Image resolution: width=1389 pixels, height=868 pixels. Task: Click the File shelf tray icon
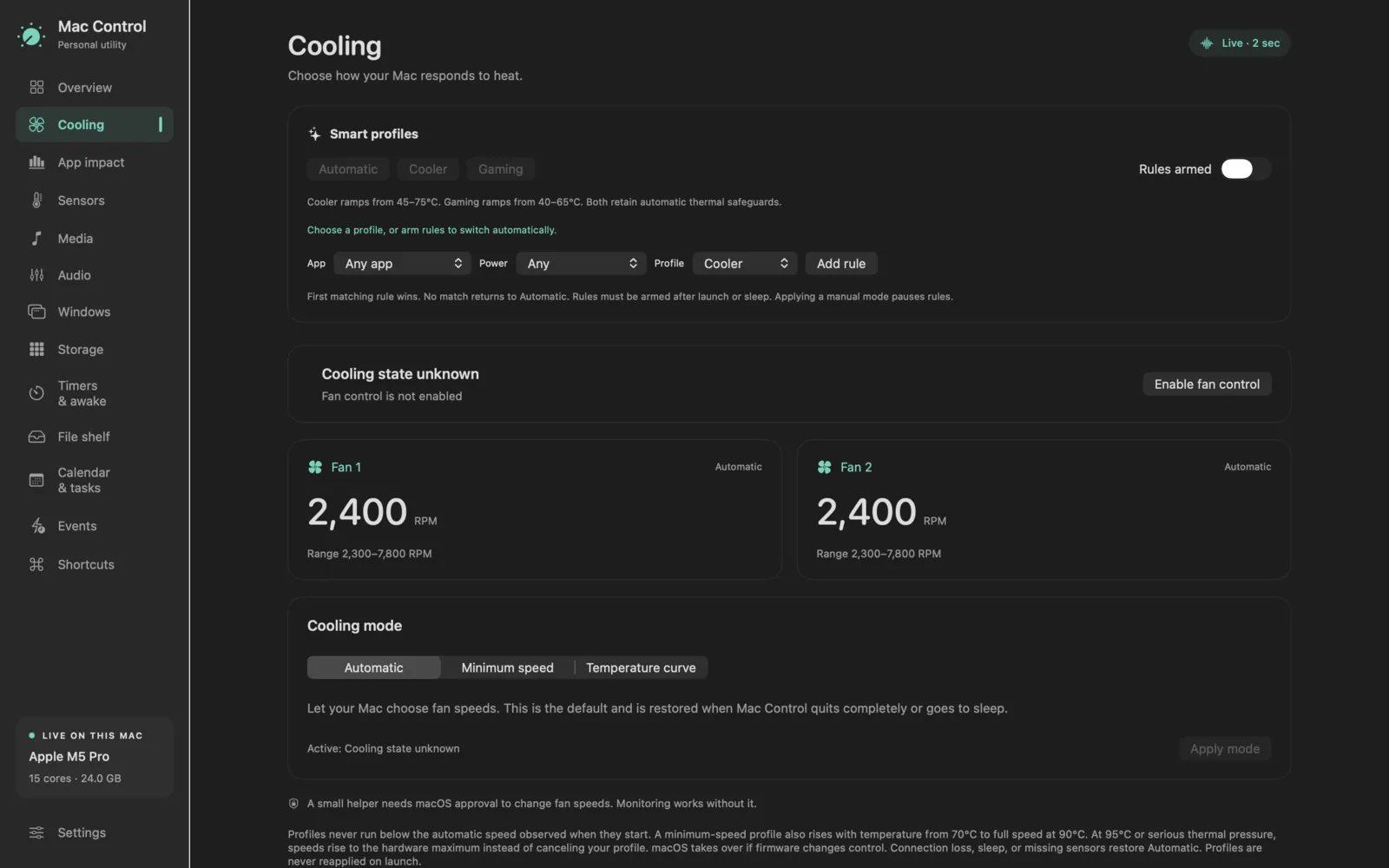click(36, 437)
